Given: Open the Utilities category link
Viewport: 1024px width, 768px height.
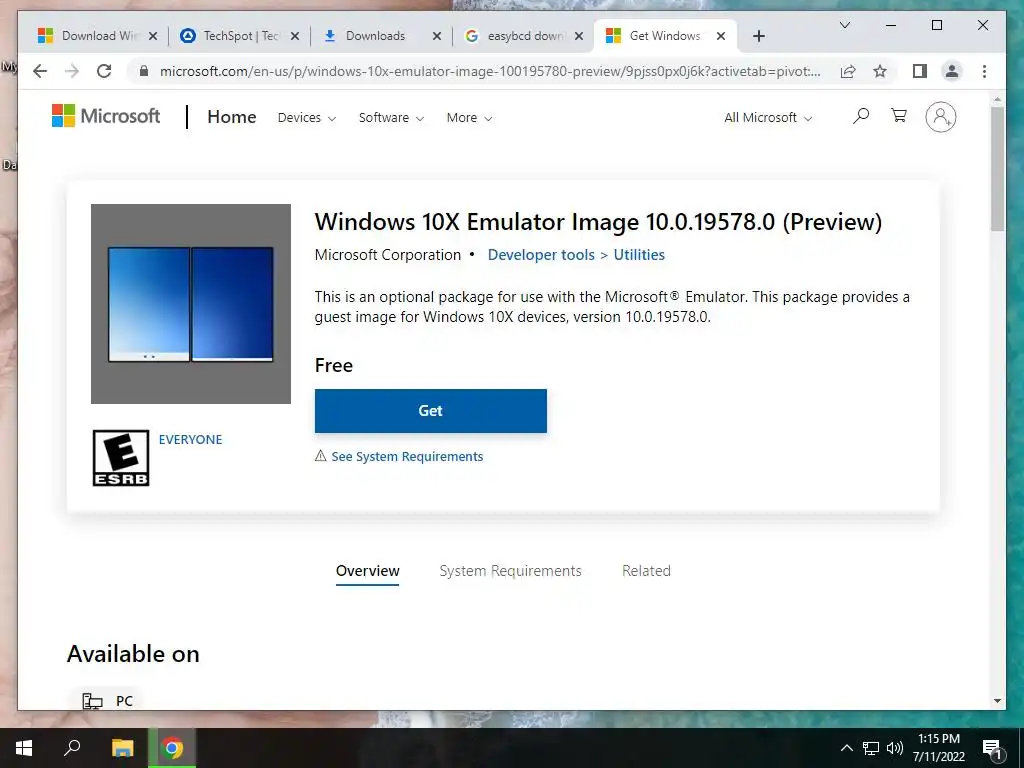Looking at the screenshot, I should (x=639, y=255).
